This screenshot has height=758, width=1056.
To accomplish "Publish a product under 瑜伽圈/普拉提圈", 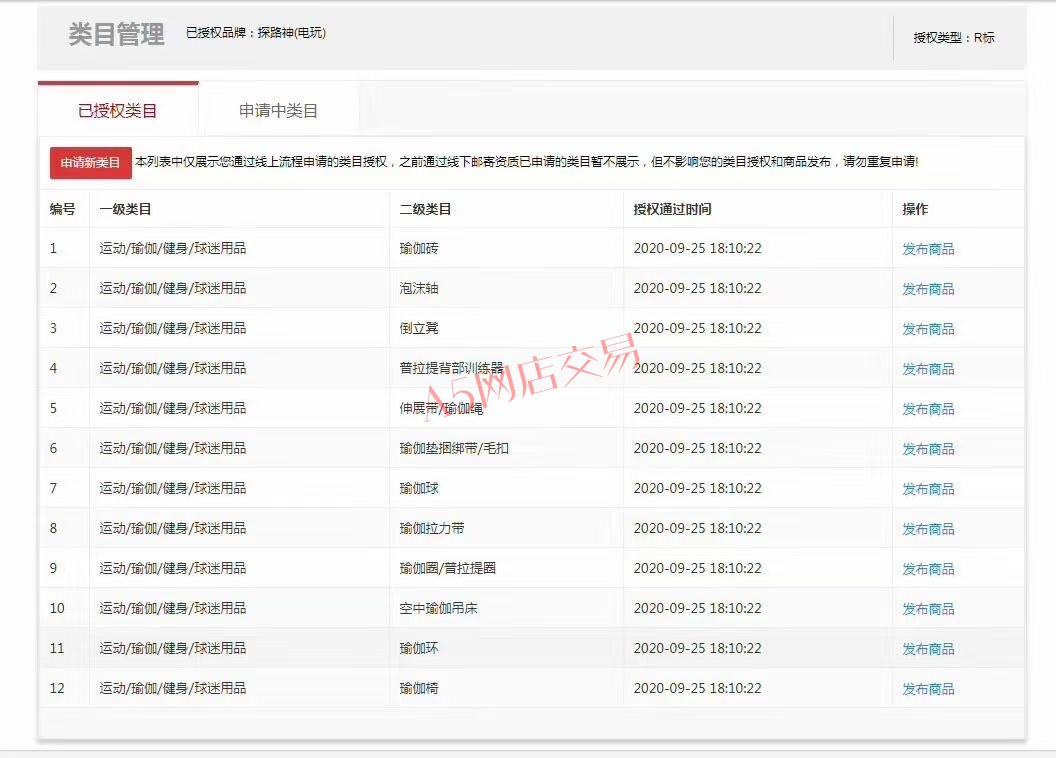I will [x=927, y=569].
